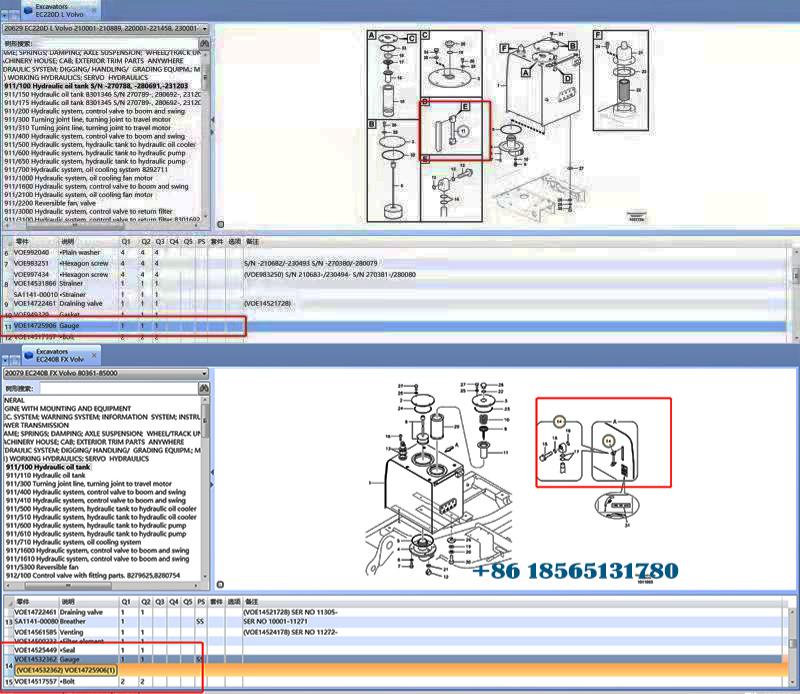Click VOE14531866 Strainer row
The height and width of the screenshot is (694, 800).
pos(395,283)
